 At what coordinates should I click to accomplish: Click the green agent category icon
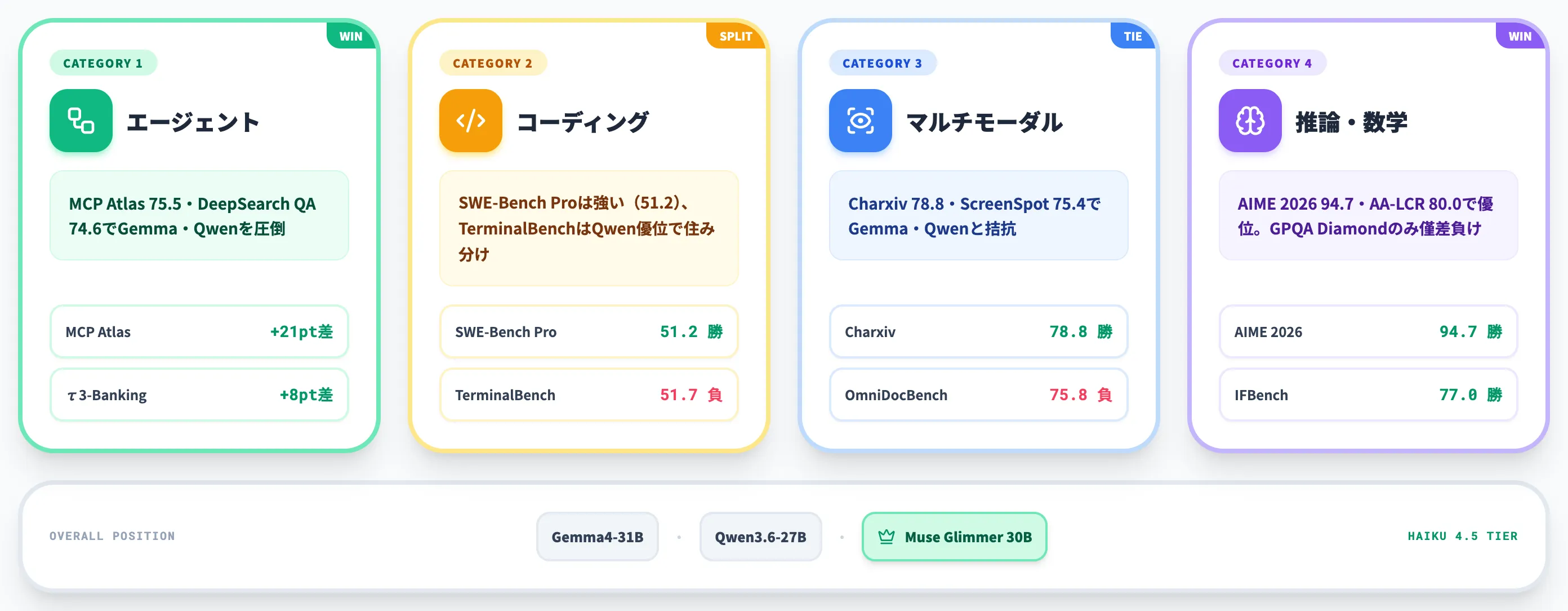point(81,121)
